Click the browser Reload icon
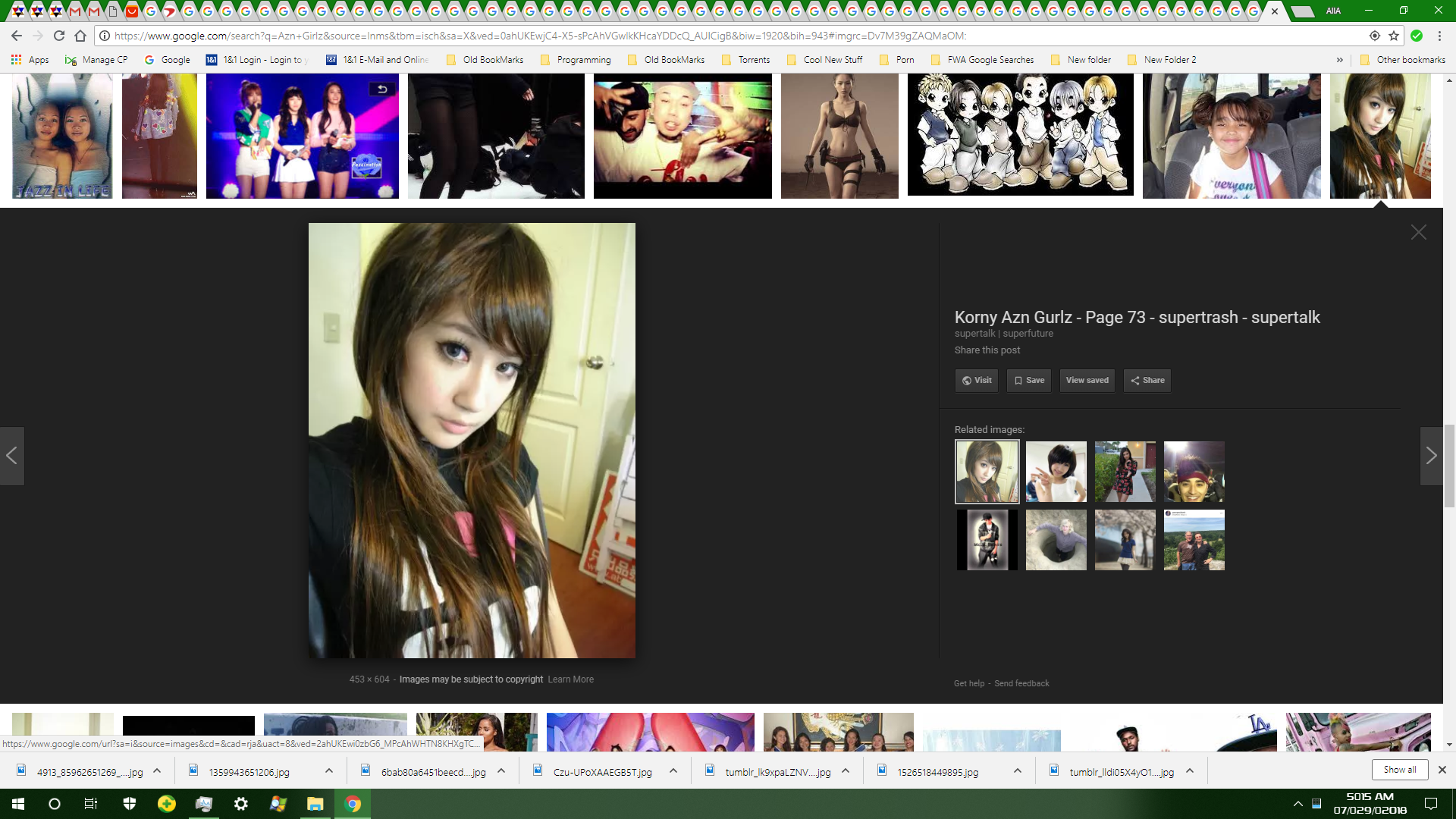 (x=59, y=36)
